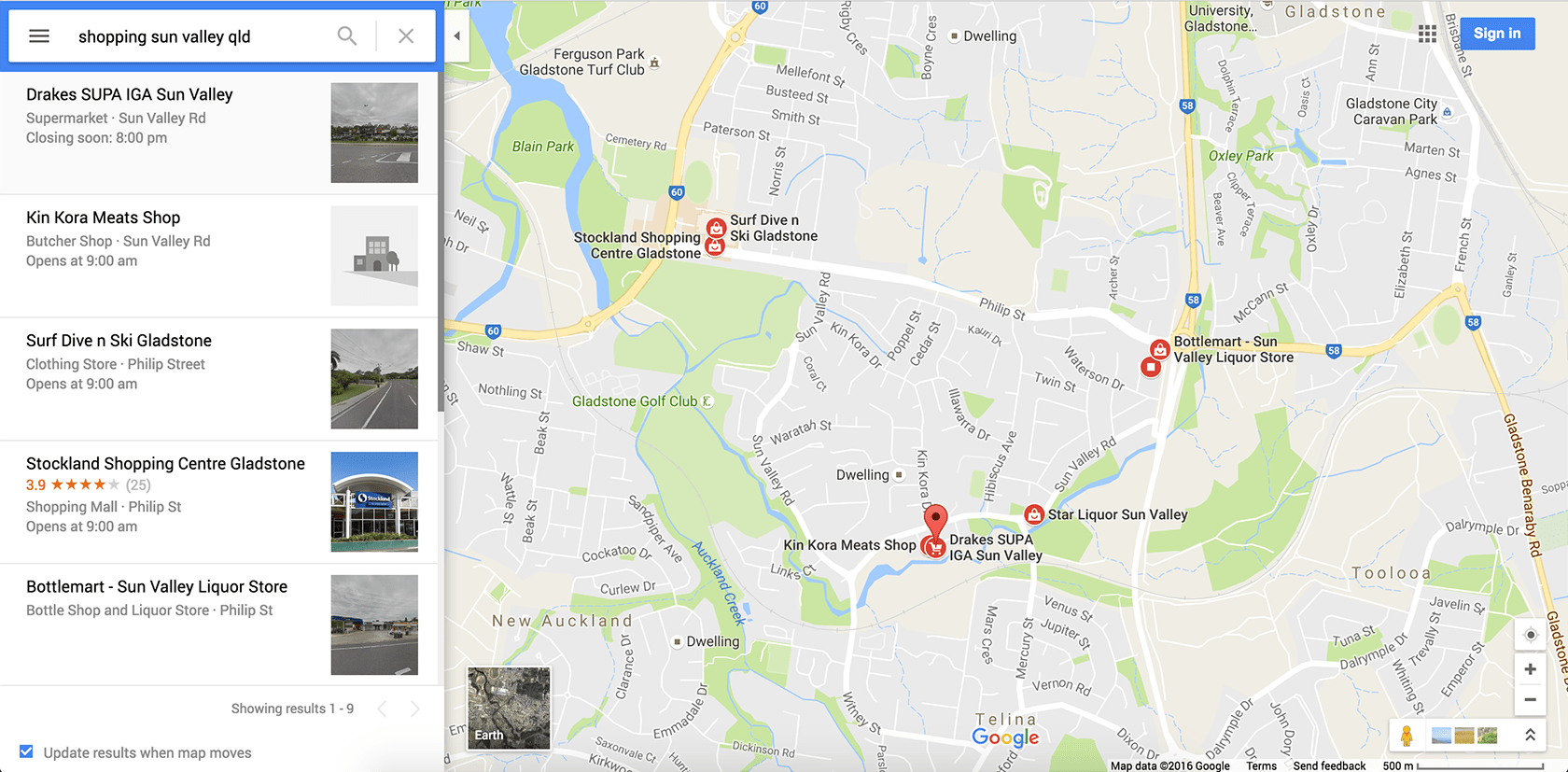
Task: Open the hamburger main menu
Action: (x=39, y=36)
